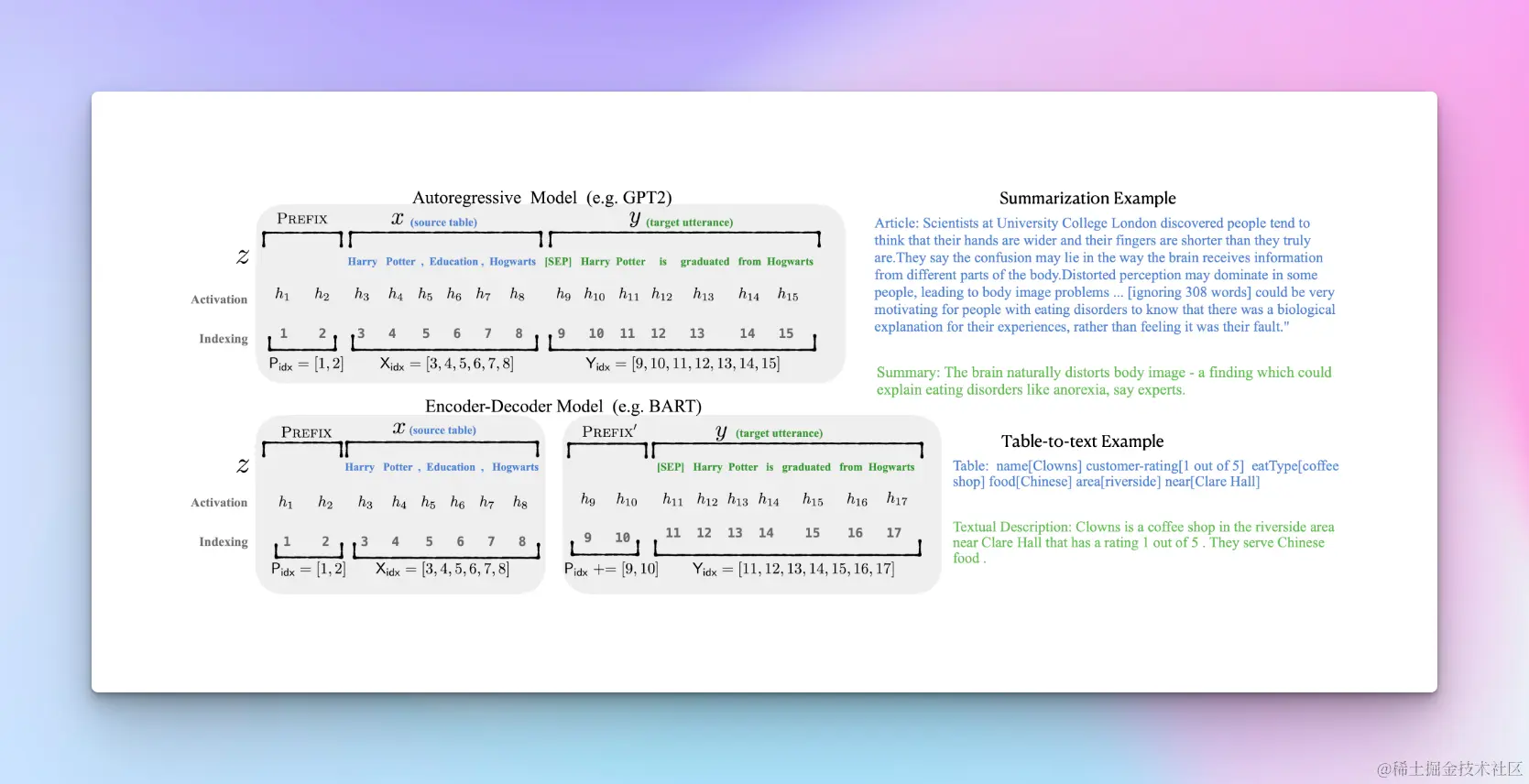The height and width of the screenshot is (784, 1529).
Task: Click the "Indexing" row label beside the GPT2 panel
Action: point(224,339)
